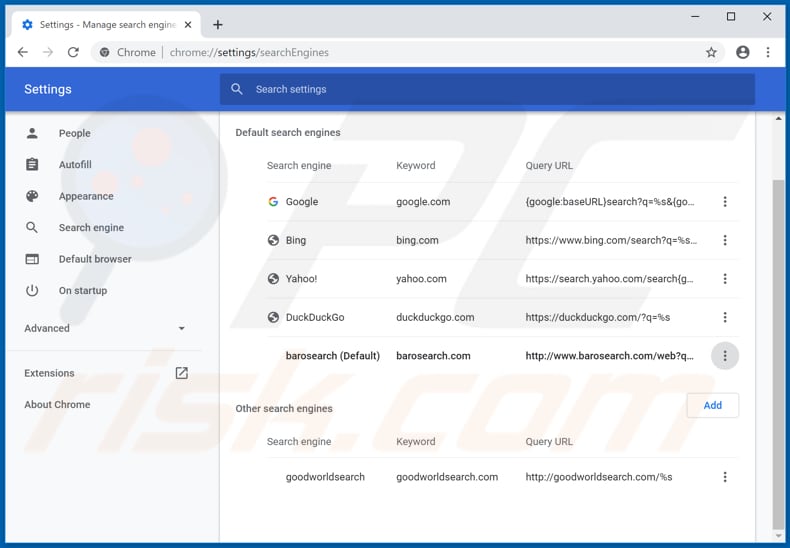
Task: Click the People person icon in sidebar
Action: tap(32, 133)
